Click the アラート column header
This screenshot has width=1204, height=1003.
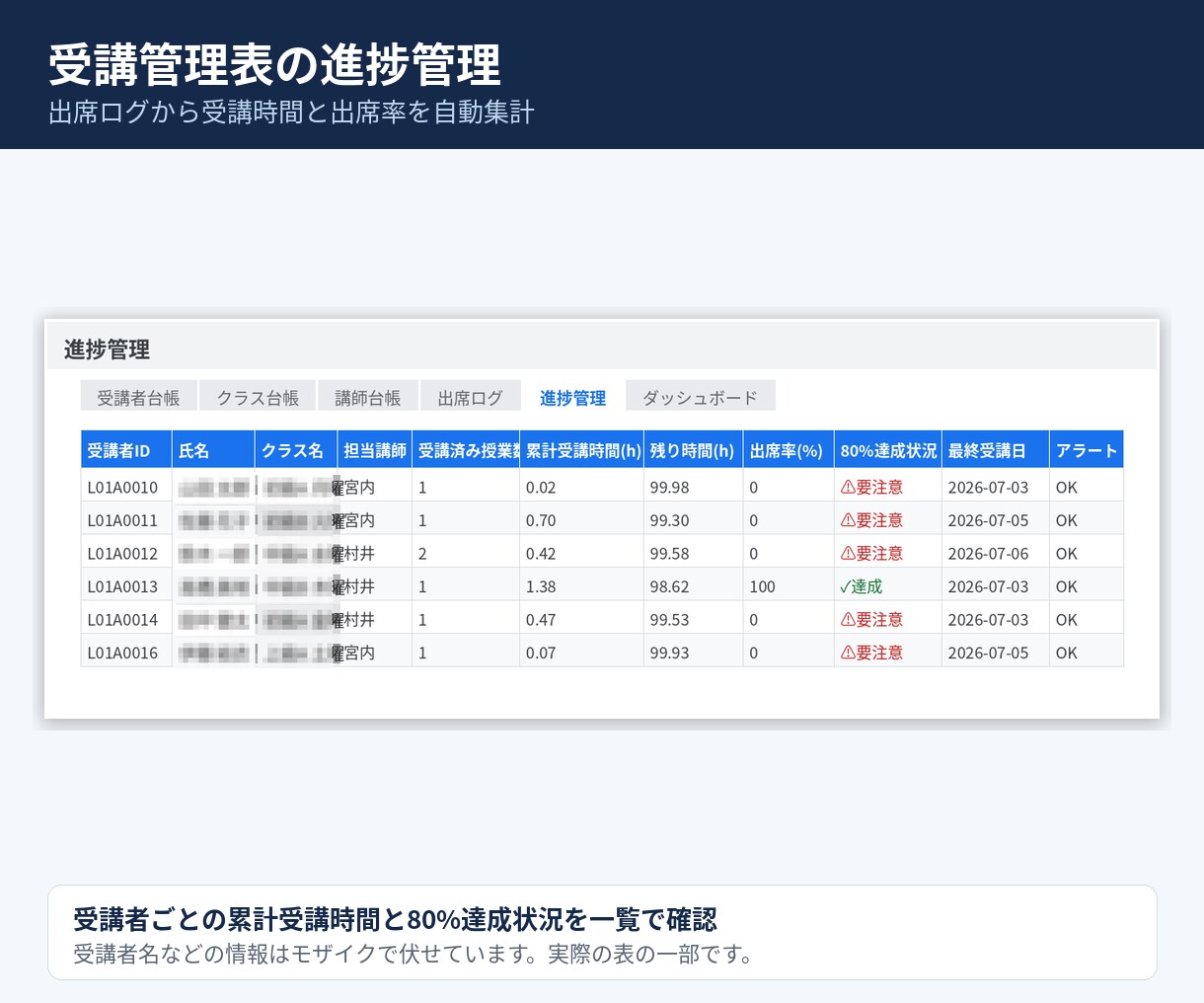[1087, 450]
